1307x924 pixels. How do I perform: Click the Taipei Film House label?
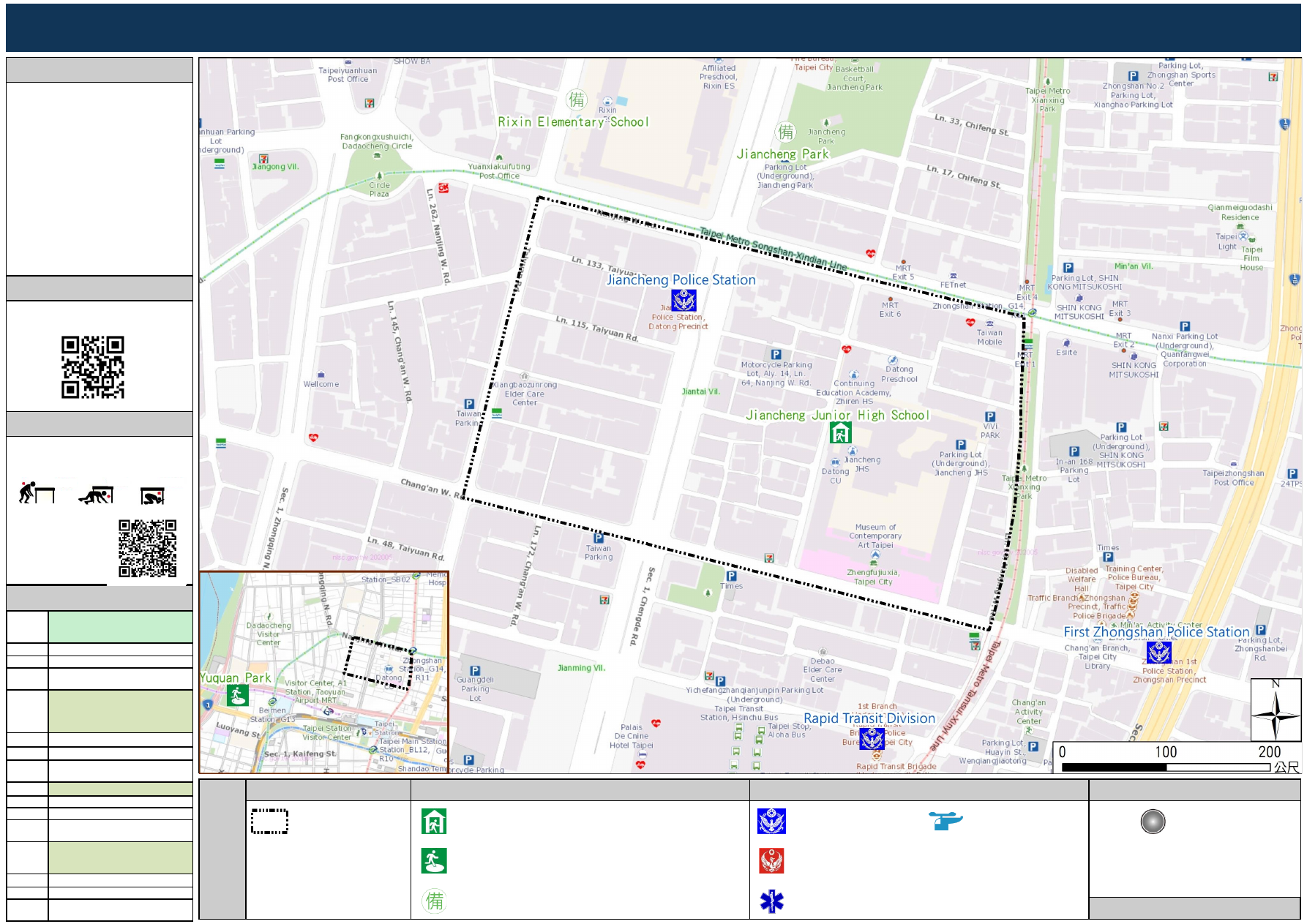pos(1252,258)
